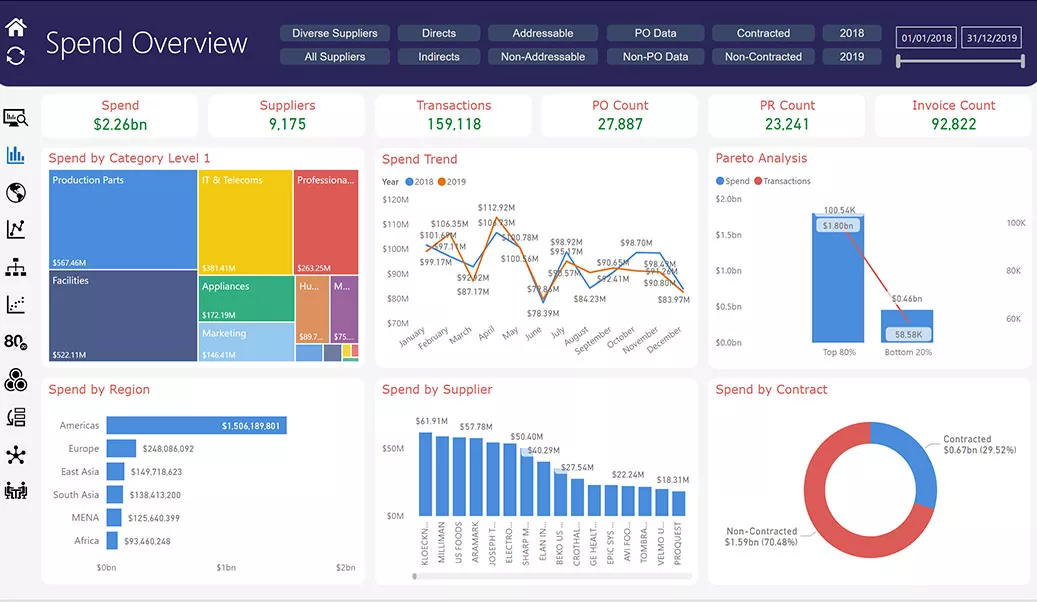Click the Non-Addressable filter button

click(543, 56)
